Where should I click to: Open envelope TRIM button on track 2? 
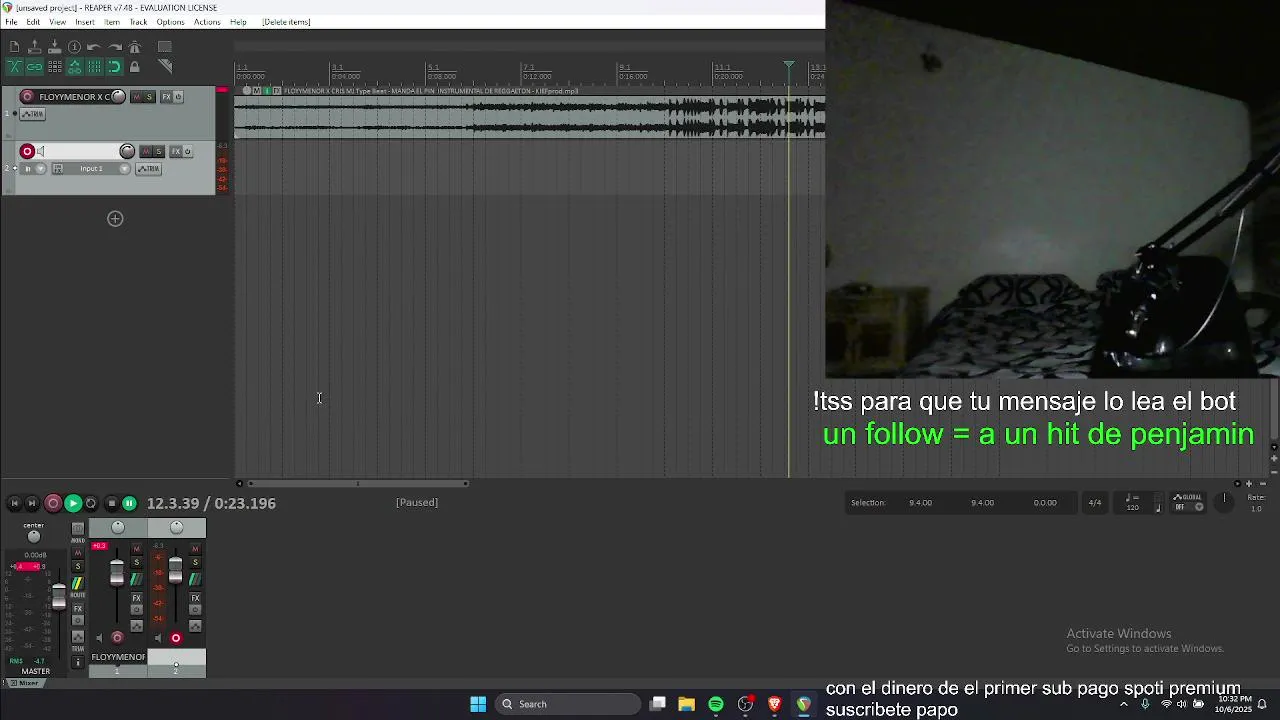click(x=148, y=168)
